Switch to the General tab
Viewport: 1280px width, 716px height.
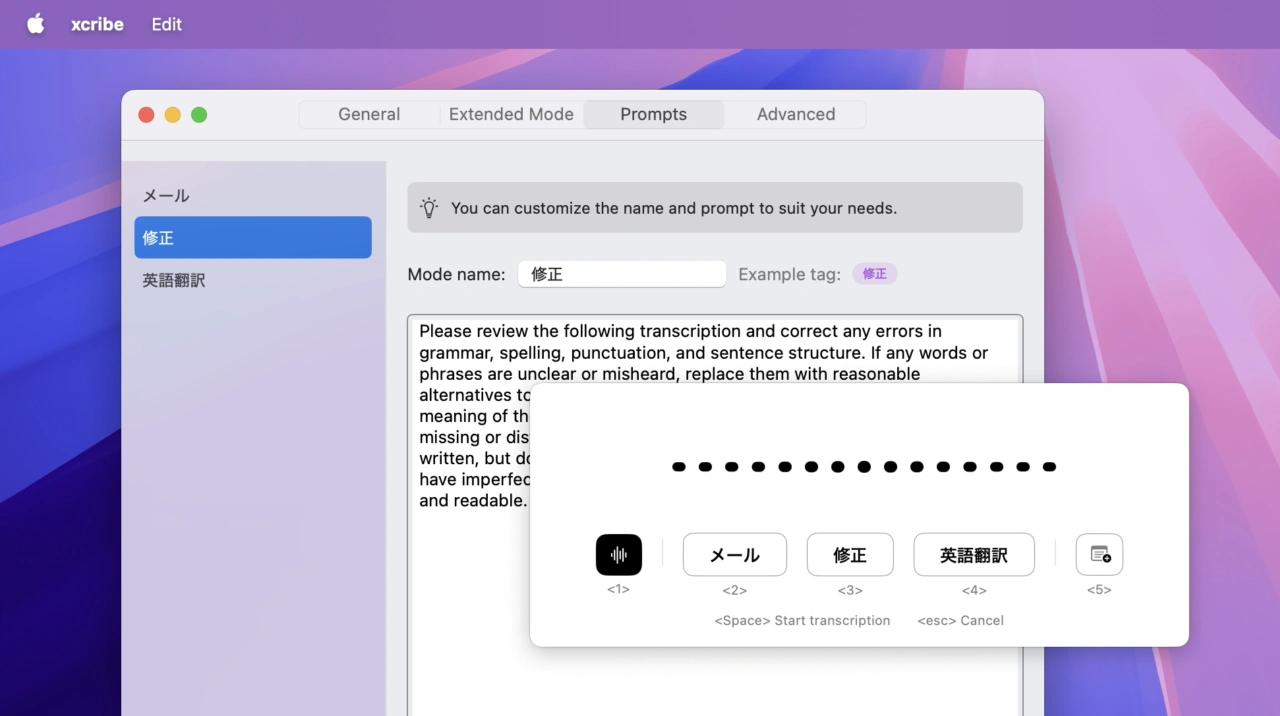(x=369, y=114)
